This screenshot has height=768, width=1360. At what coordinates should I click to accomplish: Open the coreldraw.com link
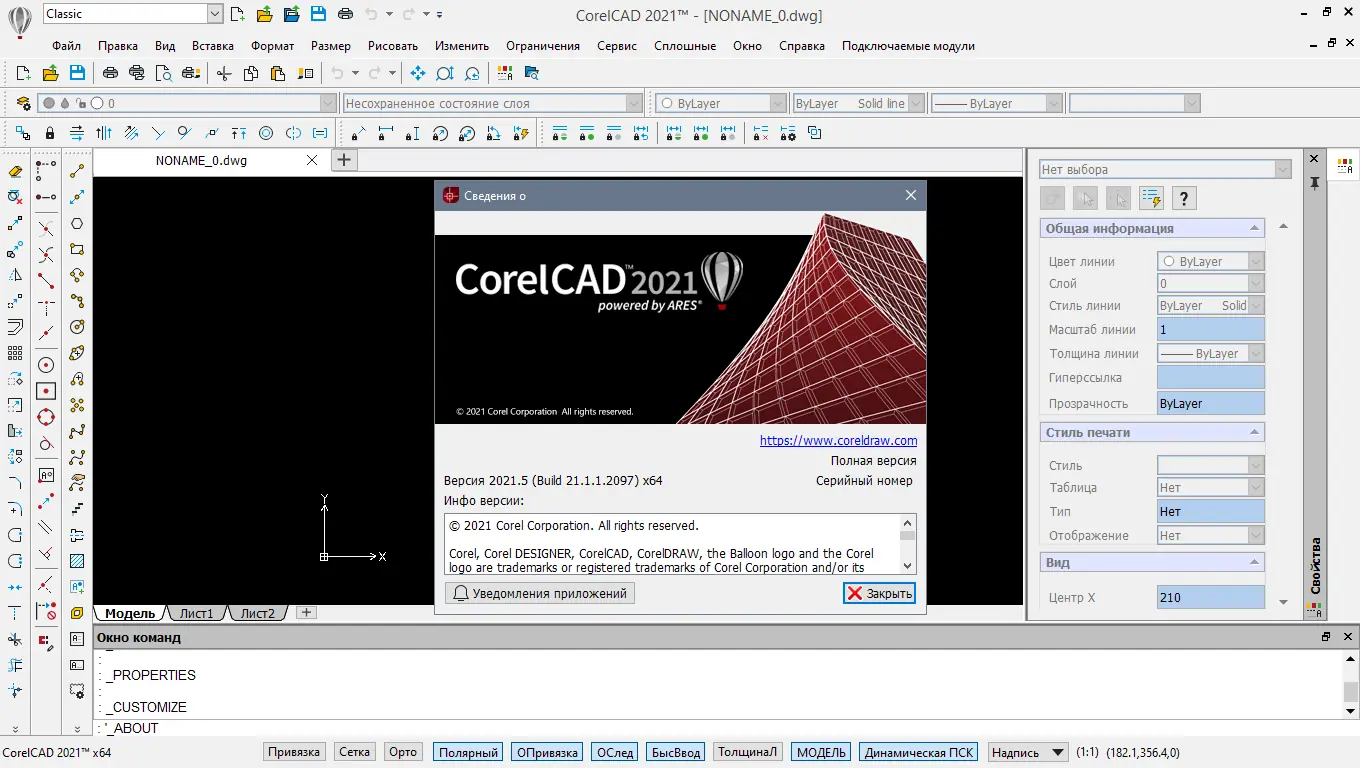(838, 440)
